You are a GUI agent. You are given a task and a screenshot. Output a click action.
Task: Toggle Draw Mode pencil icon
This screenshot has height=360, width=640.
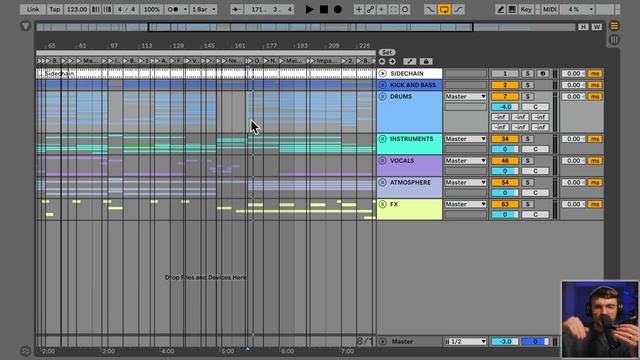500,9
